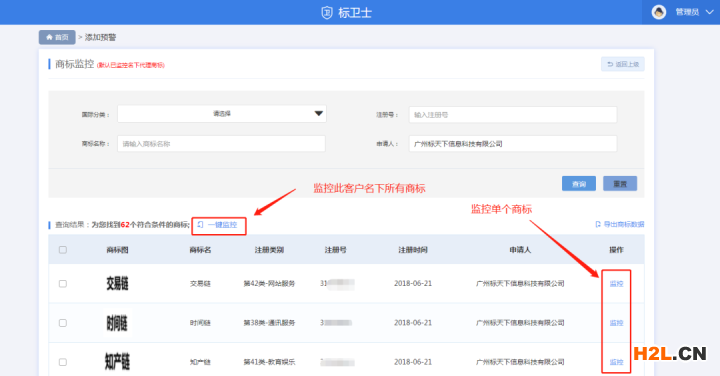This screenshot has height=376, width=720.
Task: Click 监控 link in the 知产链 row
Action: point(616,362)
